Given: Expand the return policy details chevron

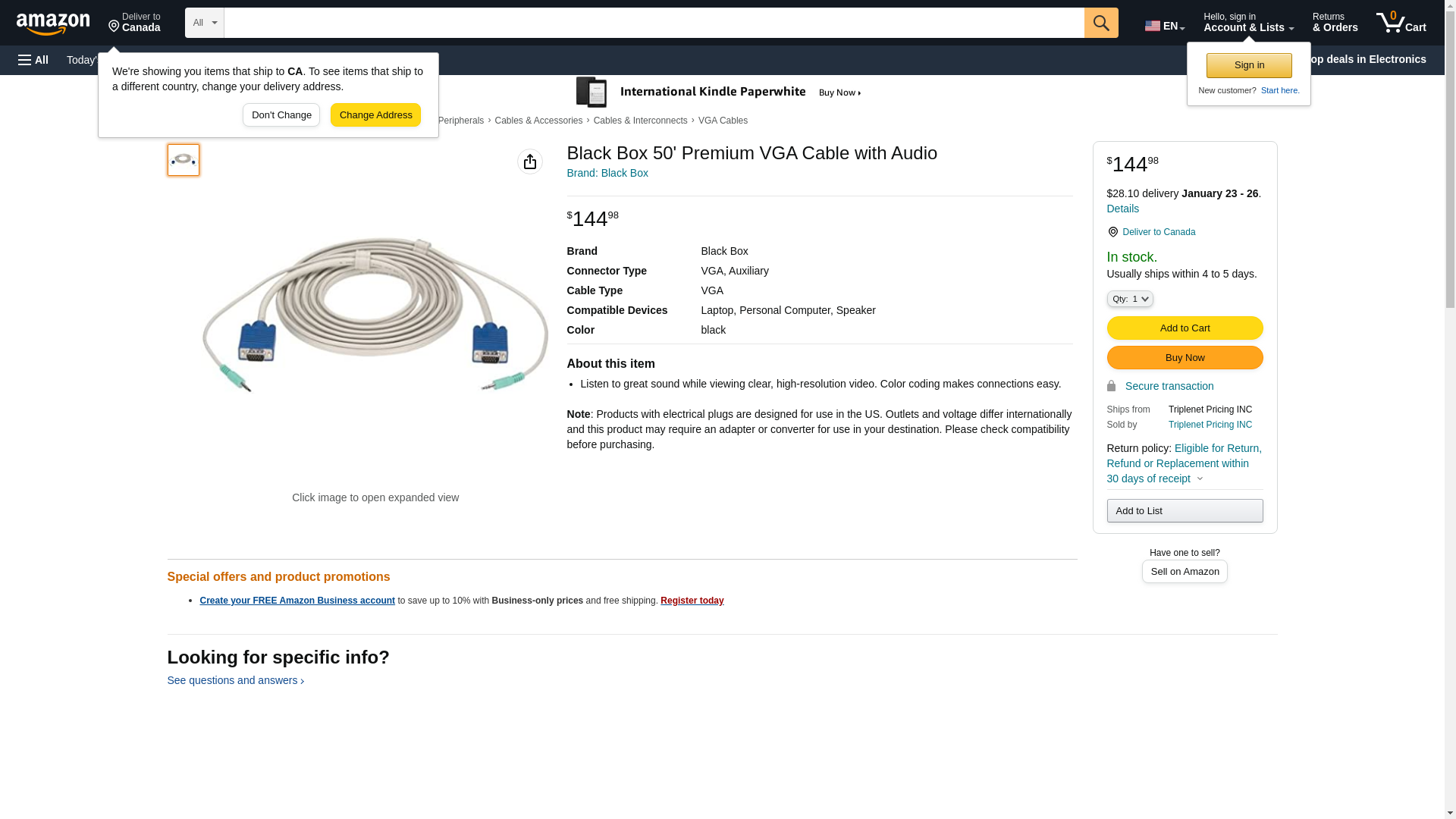Looking at the screenshot, I should point(1200,479).
